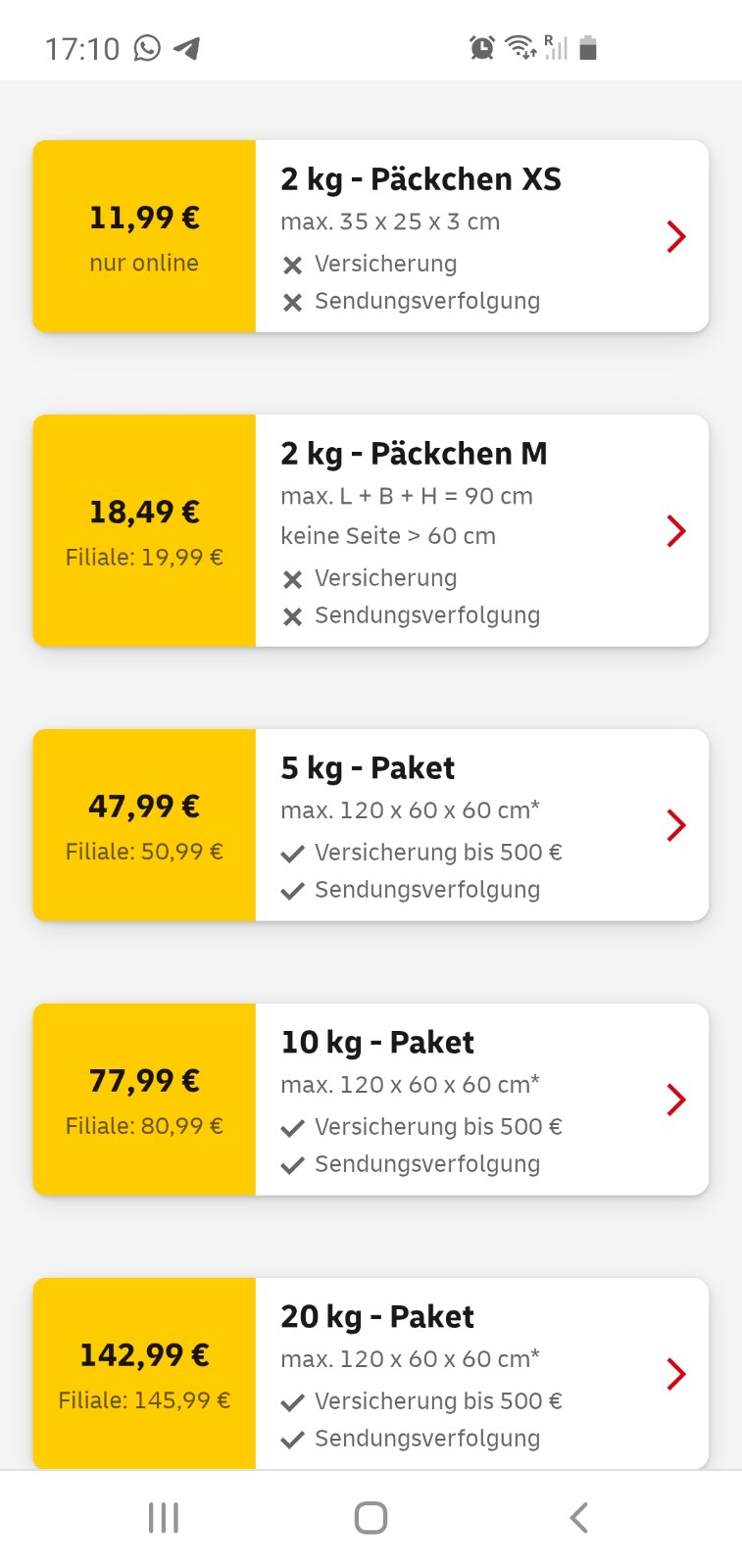Tap the alarm clock status icon
742x1568 pixels.
(482, 47)
